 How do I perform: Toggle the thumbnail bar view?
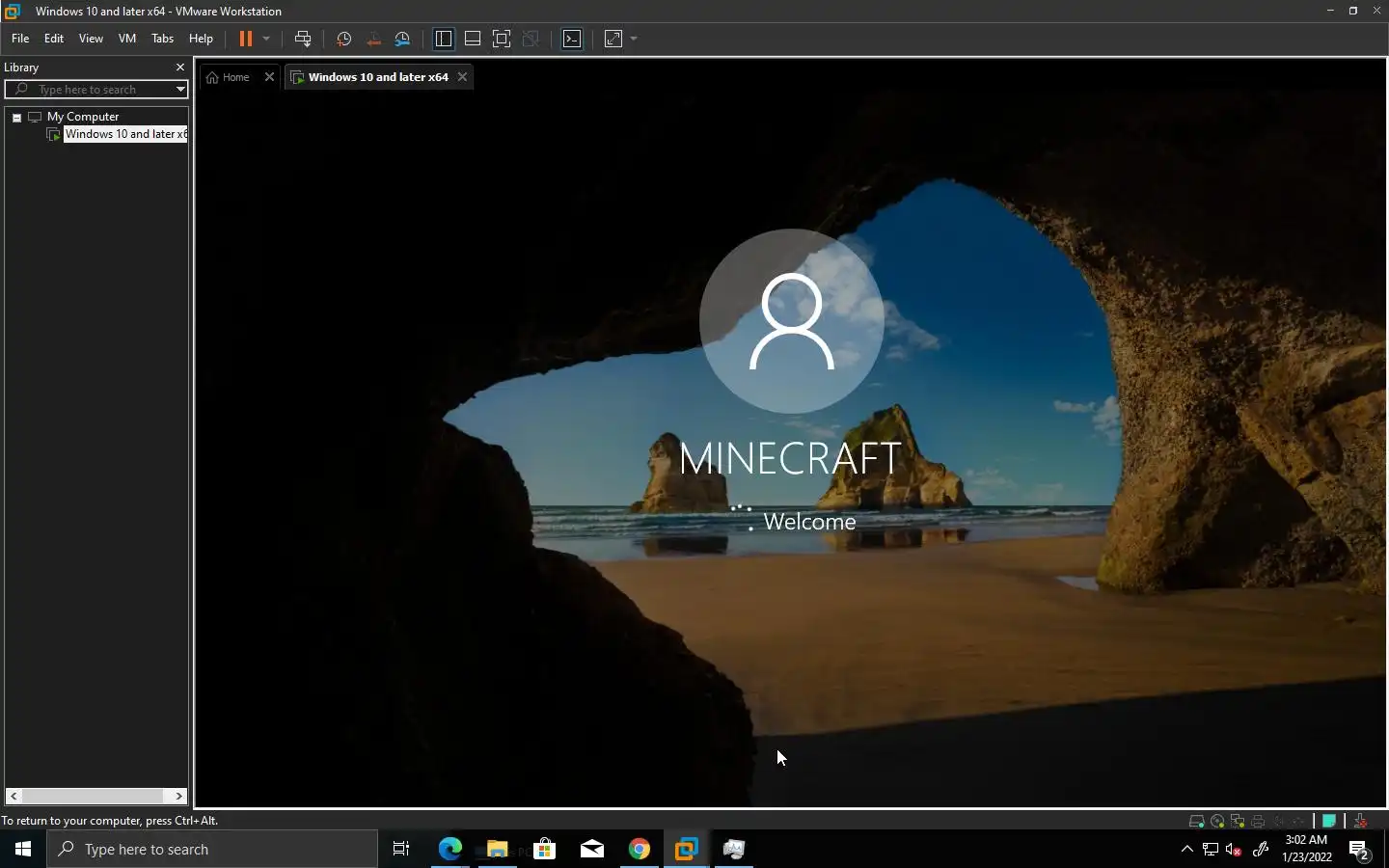(x=473, y=39)
